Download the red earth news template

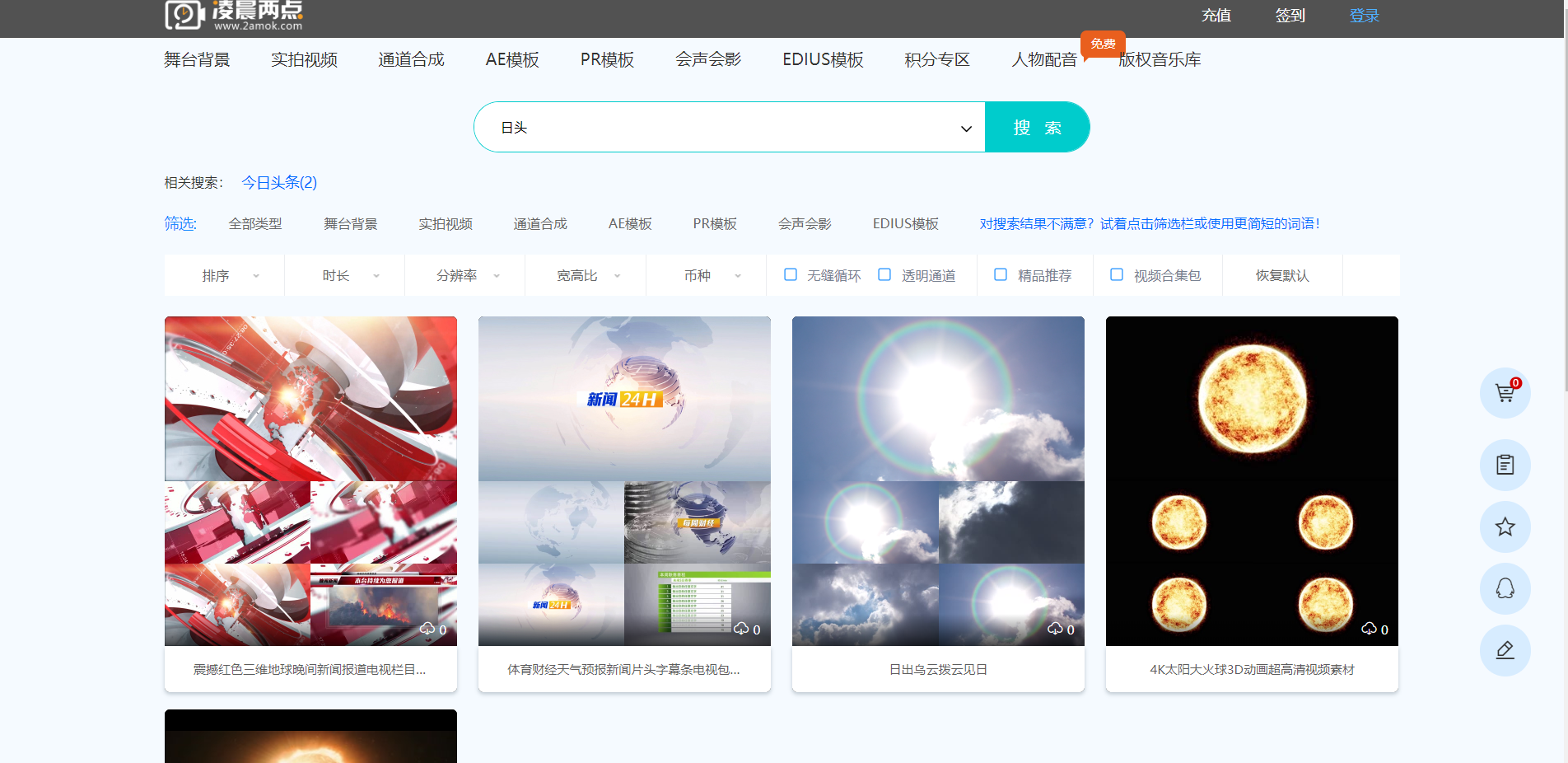pos(428,629)
